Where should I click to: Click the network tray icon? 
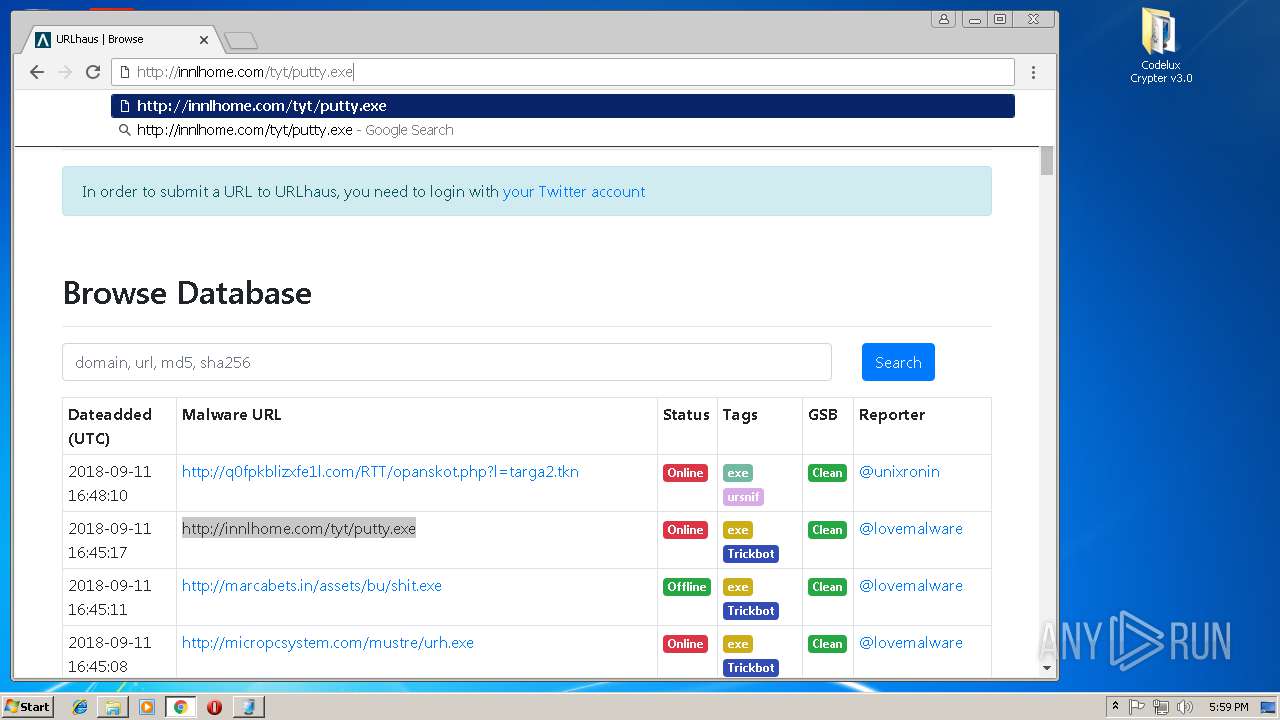(1161, 707)
